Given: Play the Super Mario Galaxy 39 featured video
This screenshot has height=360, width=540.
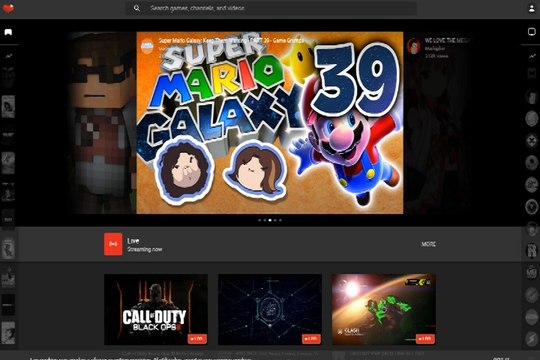Looking at the screenshot, I should (270, 123).
